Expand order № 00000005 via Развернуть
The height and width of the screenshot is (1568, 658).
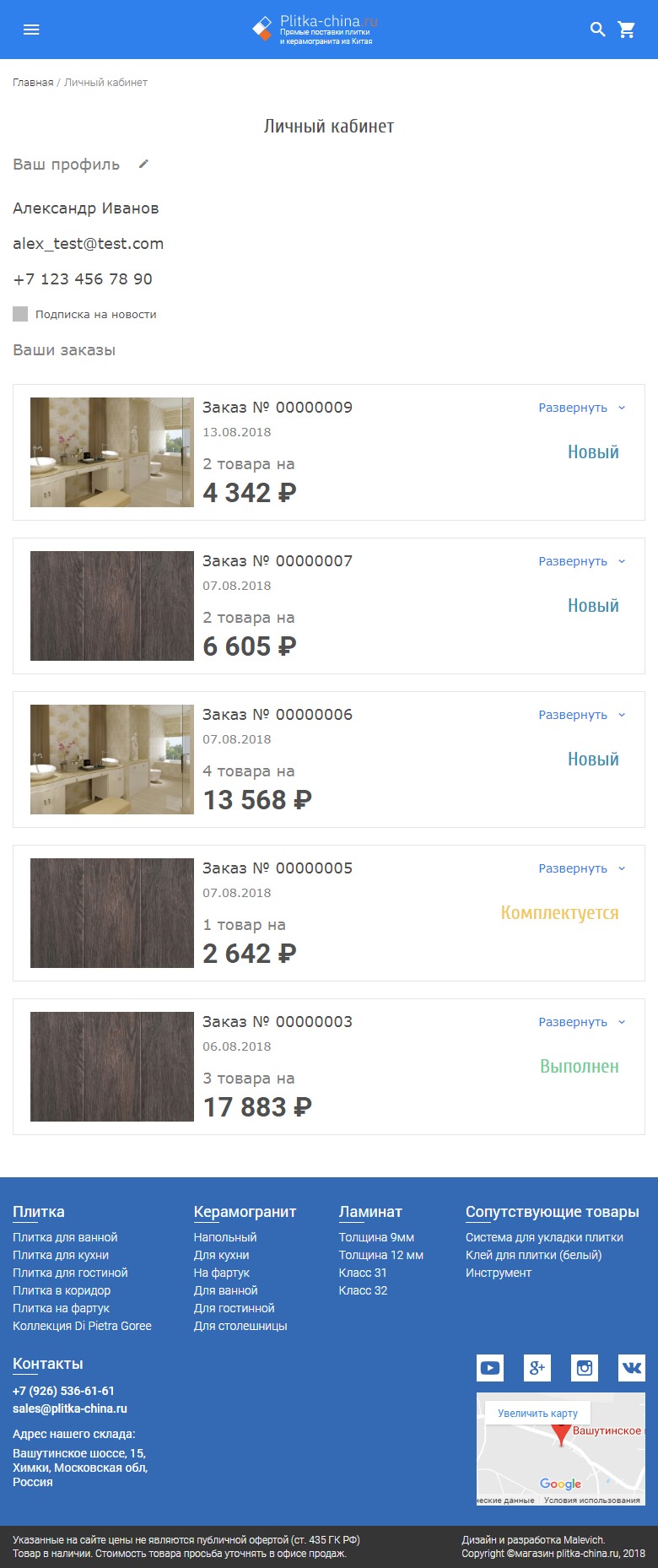tap(582, 868)
